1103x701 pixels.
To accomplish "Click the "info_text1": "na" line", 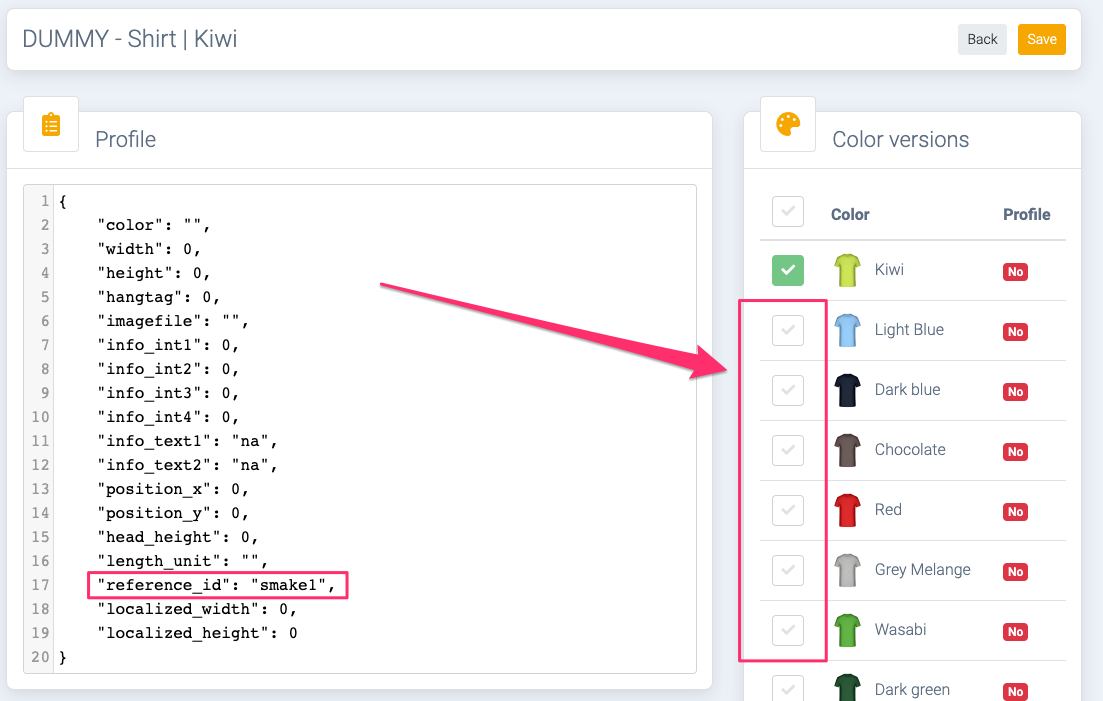I will pyautogui.click(x=187, y=441).
